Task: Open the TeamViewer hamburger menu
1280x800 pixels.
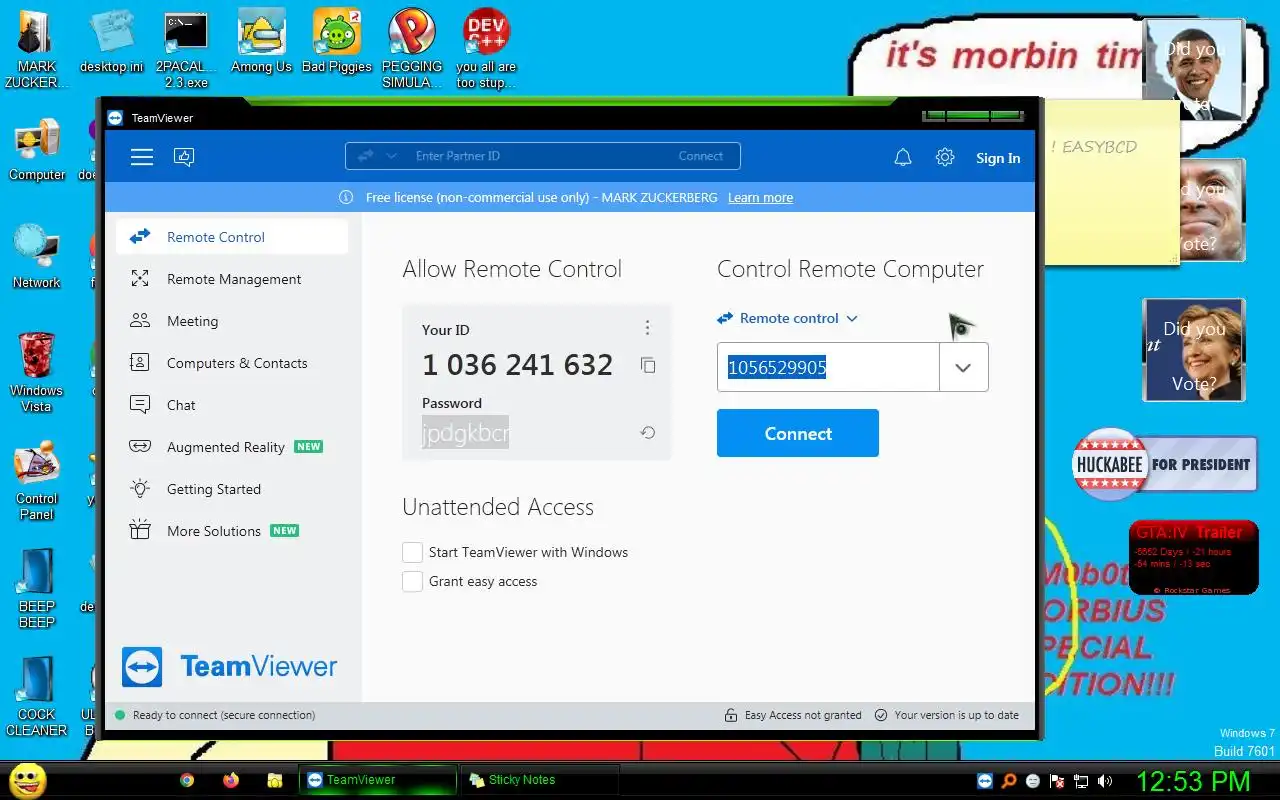Action: point(142,157)
